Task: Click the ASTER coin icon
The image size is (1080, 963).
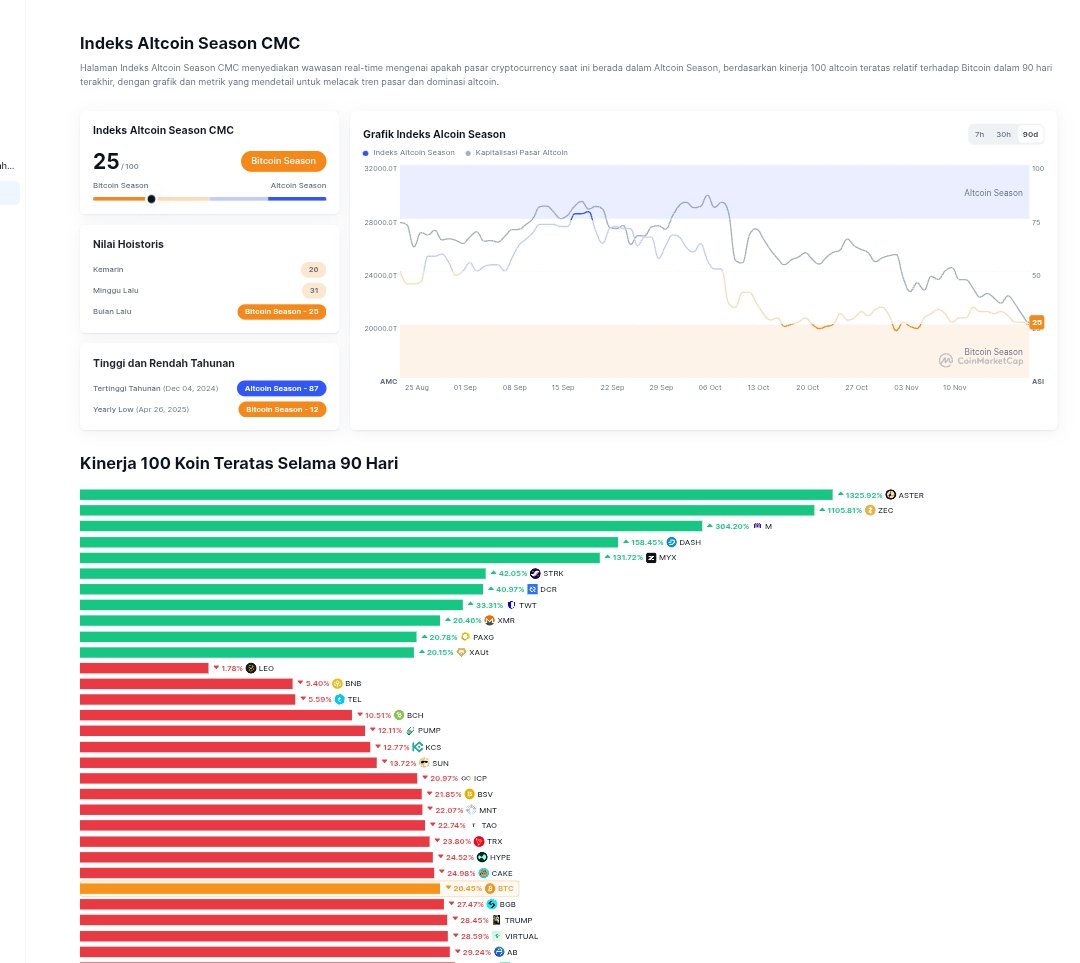Action: pyautogui.click(x=891, y=495)
